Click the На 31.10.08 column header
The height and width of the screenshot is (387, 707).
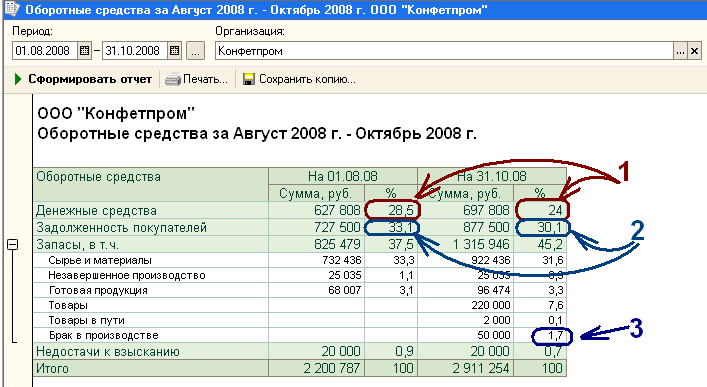pyautogui.click(x=492, y=176)
